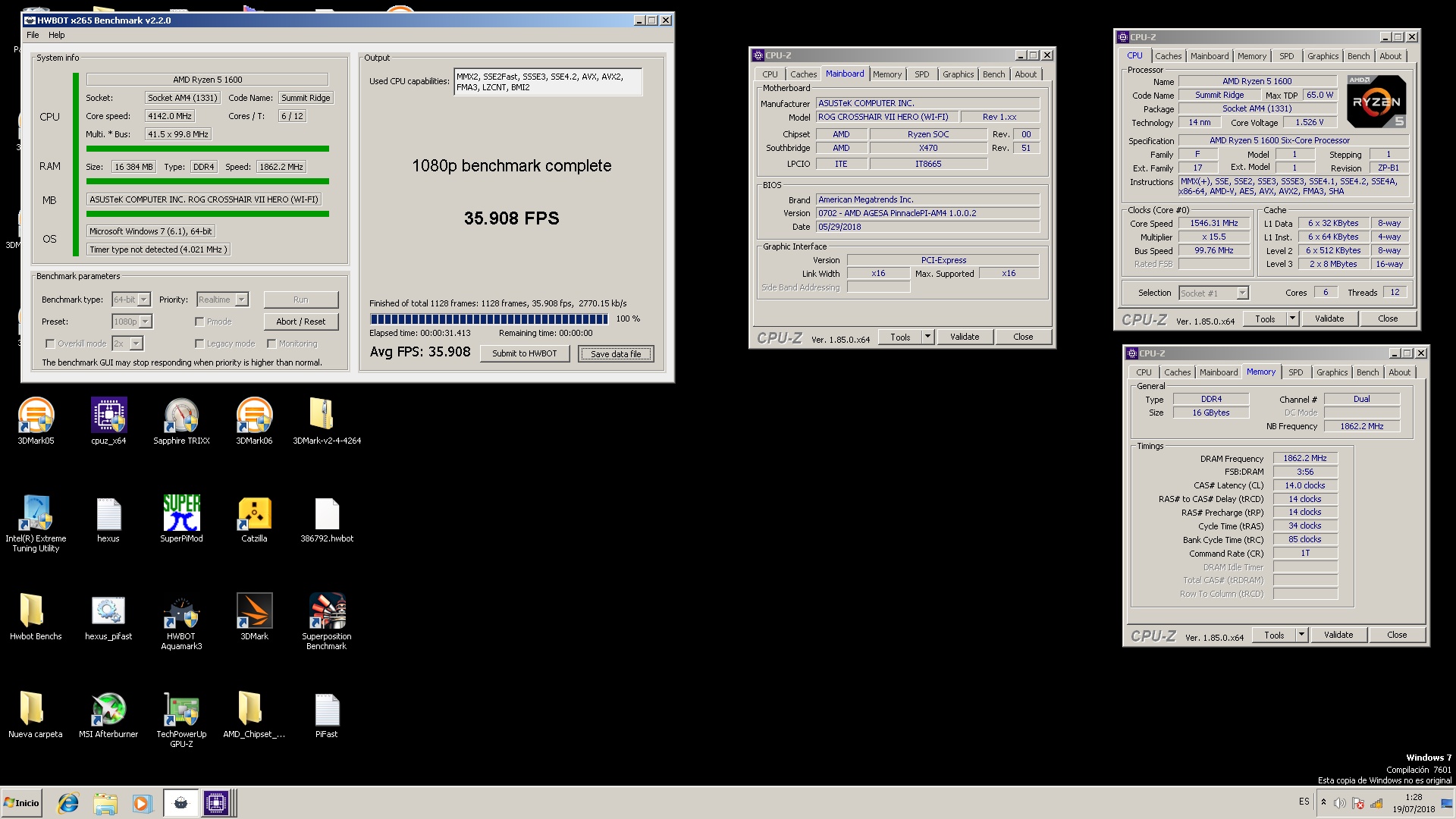This screenshot has height=819, width=1456.
Task: Open TechPowerUp GPU-Z shortcut
Action: [x=181, y=719]
